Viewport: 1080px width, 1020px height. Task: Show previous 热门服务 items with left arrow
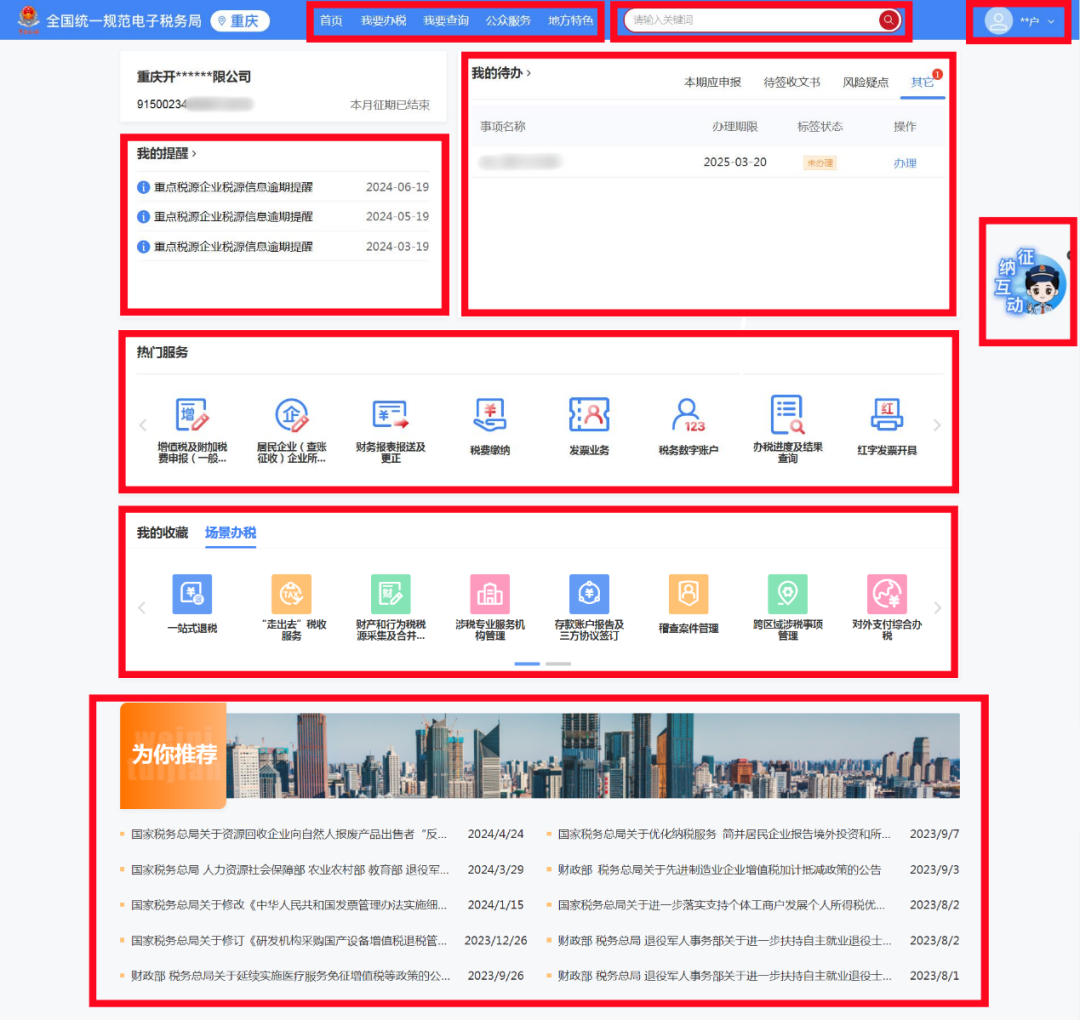143,425
